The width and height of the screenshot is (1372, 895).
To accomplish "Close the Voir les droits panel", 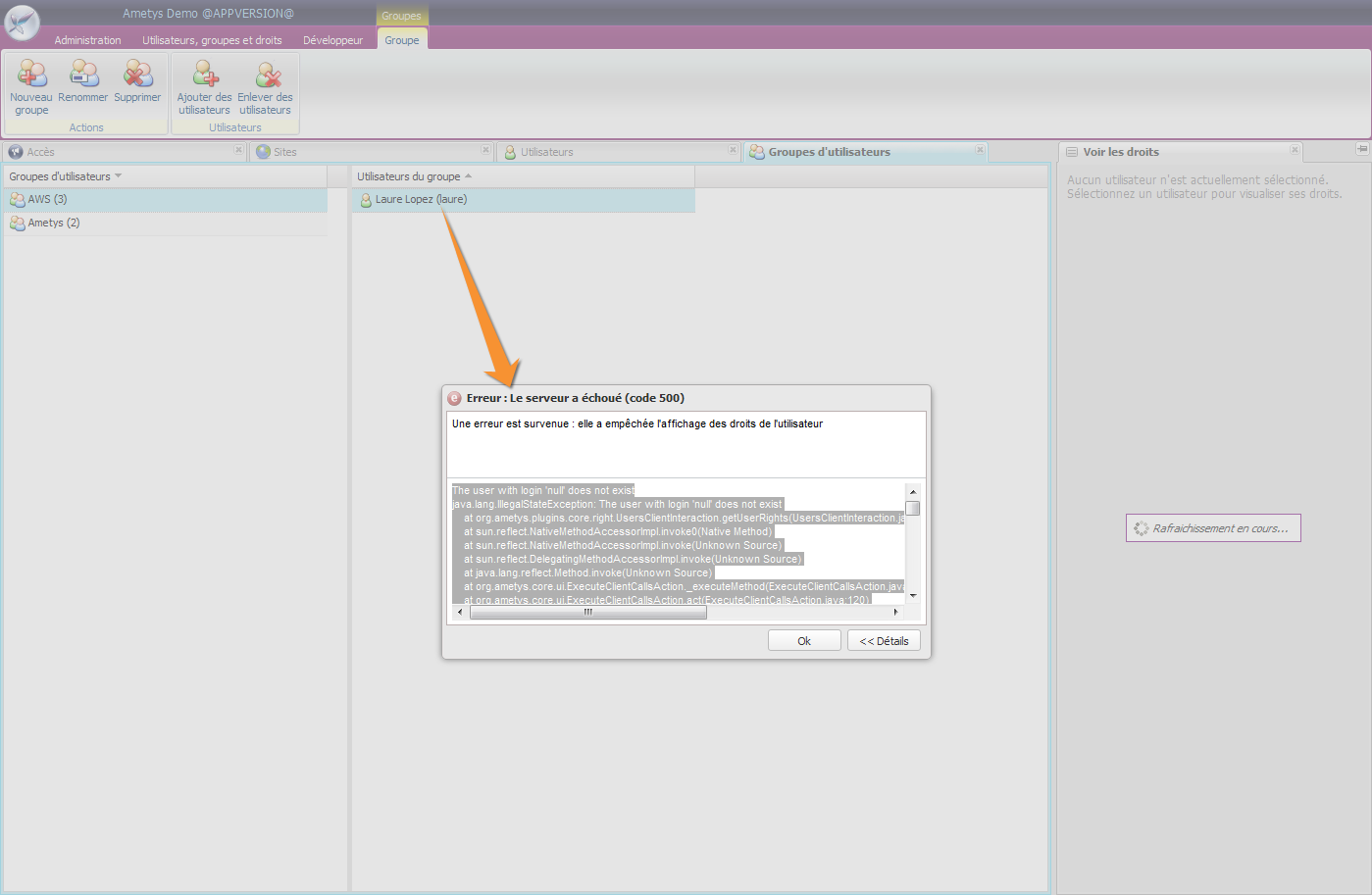I will [1295, 150].
